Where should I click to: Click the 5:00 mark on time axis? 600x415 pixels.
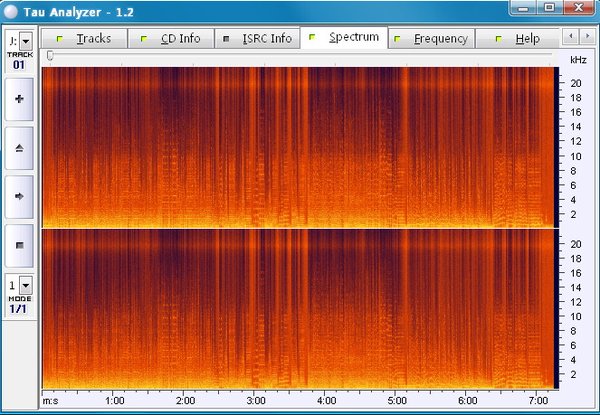pyautogui.click(x=397, y=401)
